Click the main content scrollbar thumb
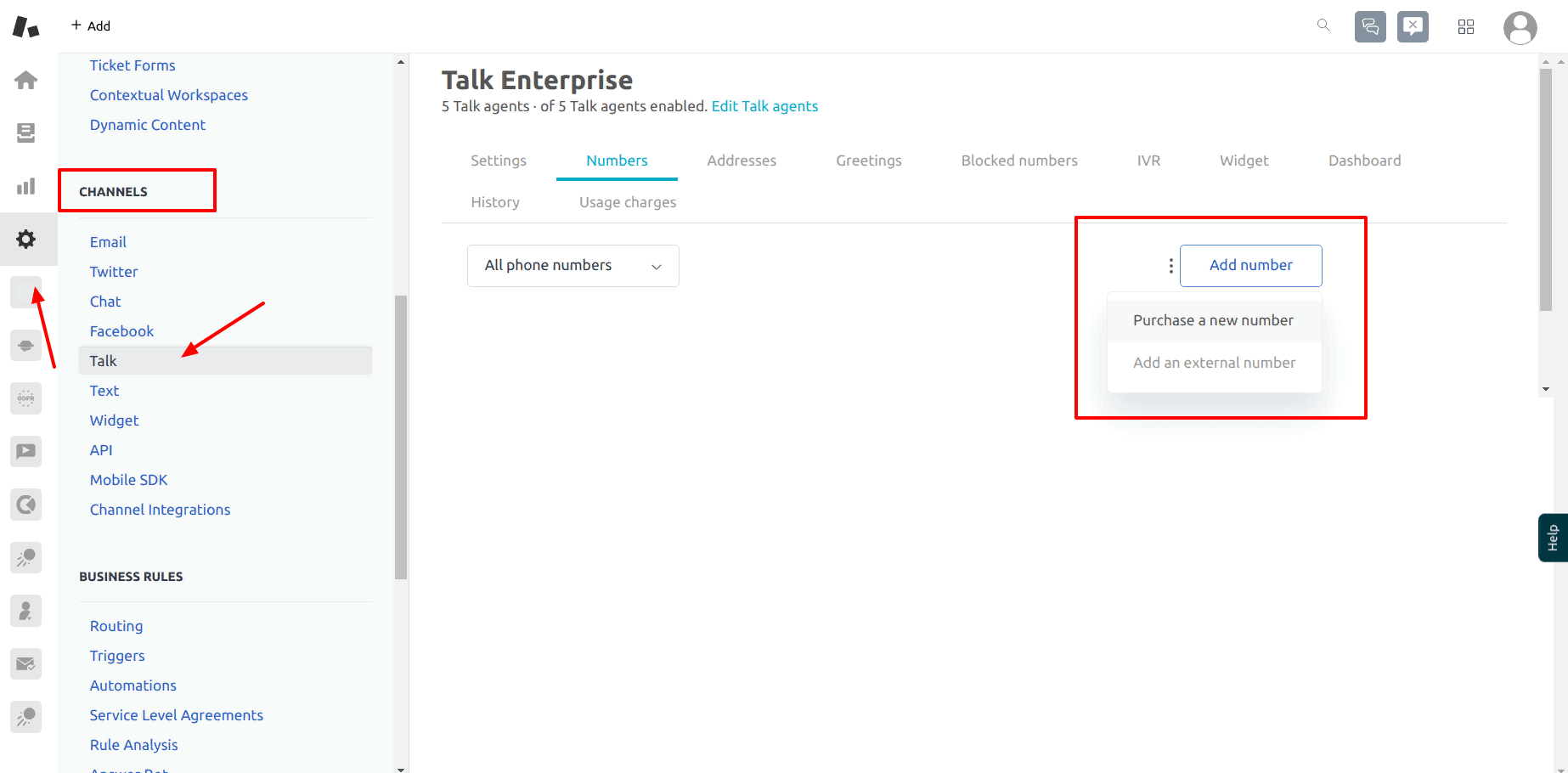The image size is (1568, 773). tap(1546, 191)
